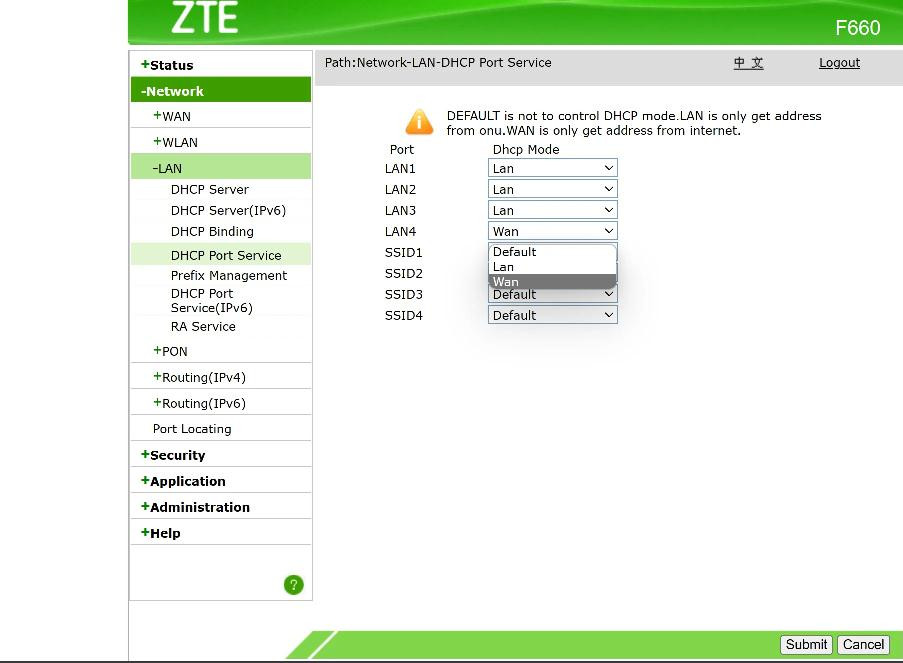Screen dimensions: 903x663
Task: Click the SSID3 port label
Action: click(404, 294)
